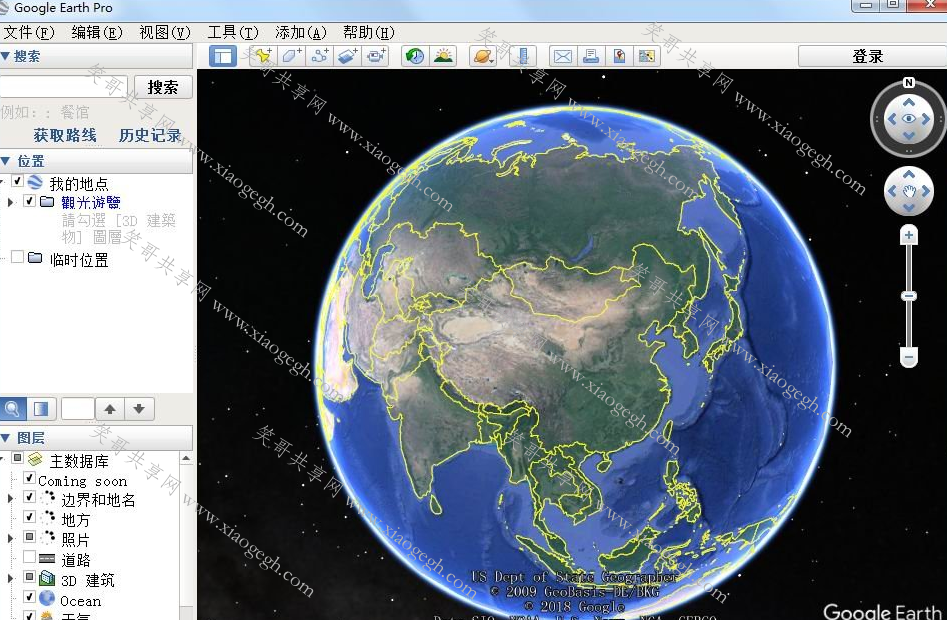Click the eye icon in the Look joystick
947x620 pixels.
coord(909,118)
